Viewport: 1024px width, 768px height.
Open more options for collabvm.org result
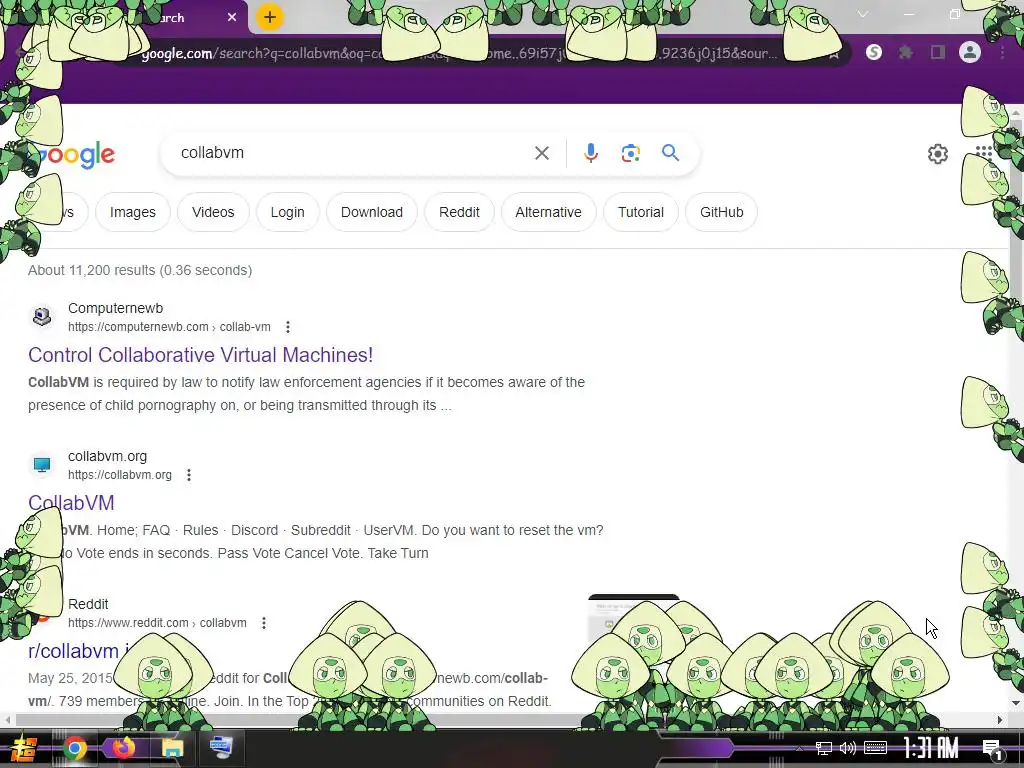point(189,475)
